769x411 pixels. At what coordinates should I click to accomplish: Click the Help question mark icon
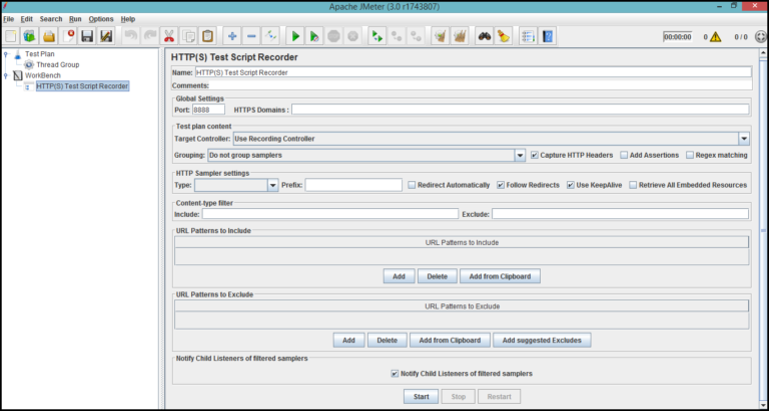click(x=547, y=36)
